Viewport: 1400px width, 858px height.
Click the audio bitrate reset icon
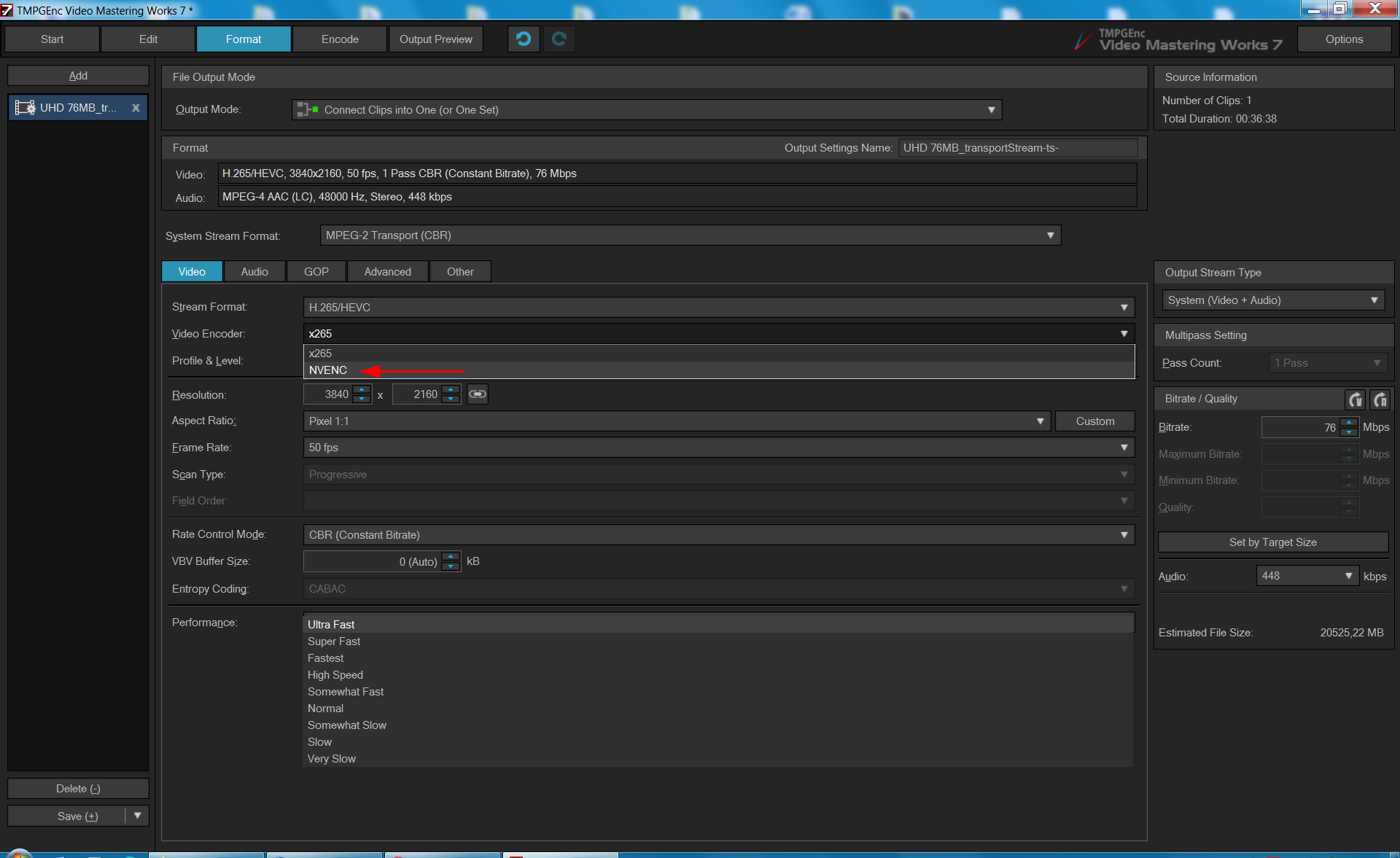coord(1380,399)
